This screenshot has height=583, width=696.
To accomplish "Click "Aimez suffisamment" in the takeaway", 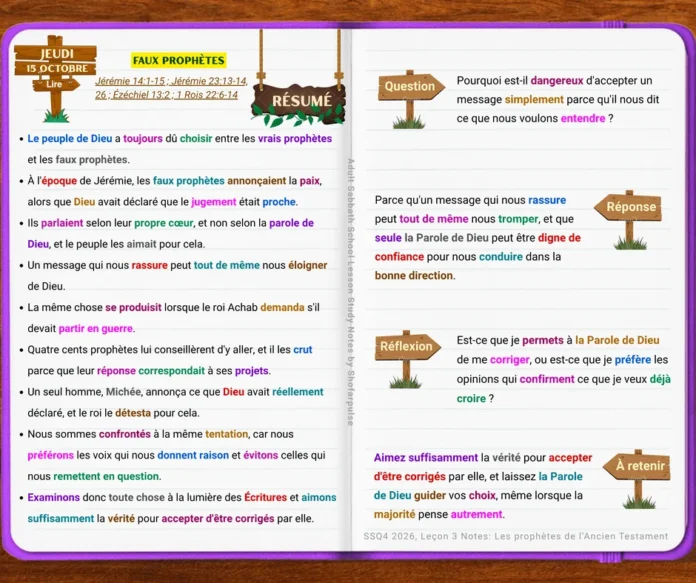I will pos(426,458).
